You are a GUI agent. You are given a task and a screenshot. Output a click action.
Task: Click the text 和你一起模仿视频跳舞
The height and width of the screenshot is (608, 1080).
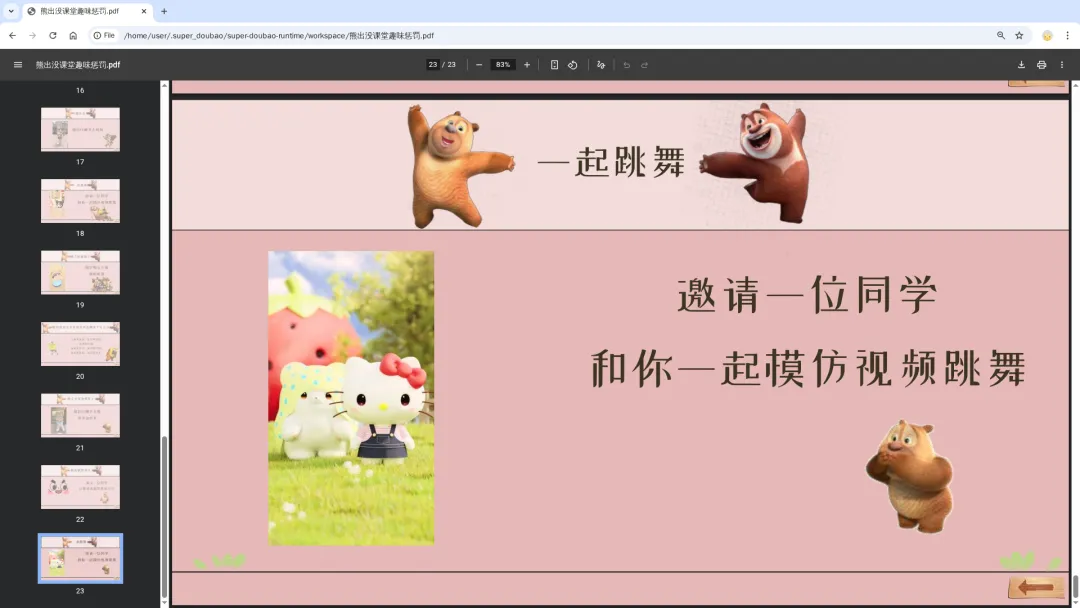pyautogui.click(x=809, y=368)
